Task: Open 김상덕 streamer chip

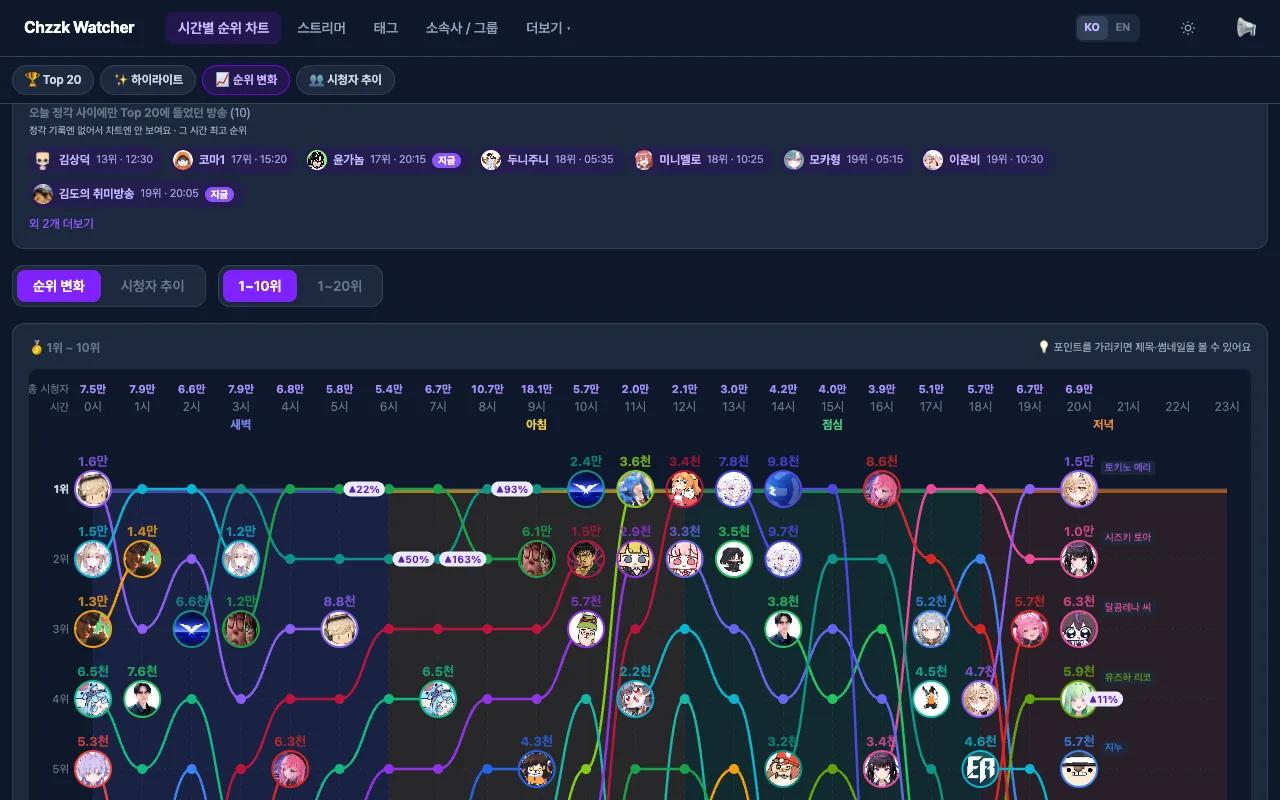Action: 94,160
